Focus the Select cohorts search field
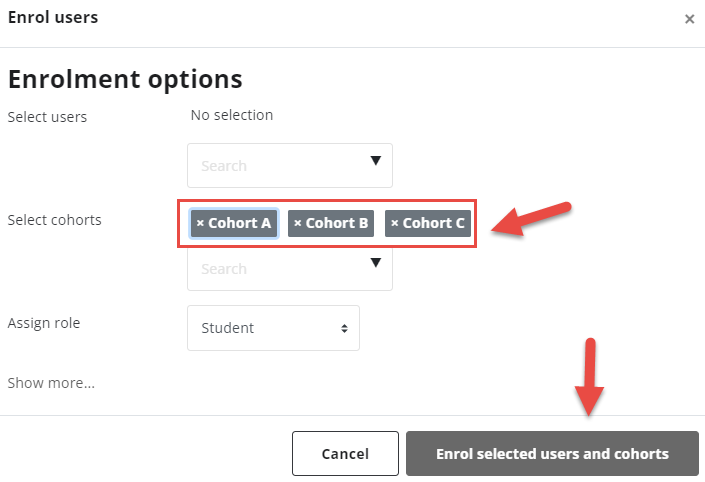Image resolution: width=705 pixels, height=482 pixels. click(x=290, y=269)
